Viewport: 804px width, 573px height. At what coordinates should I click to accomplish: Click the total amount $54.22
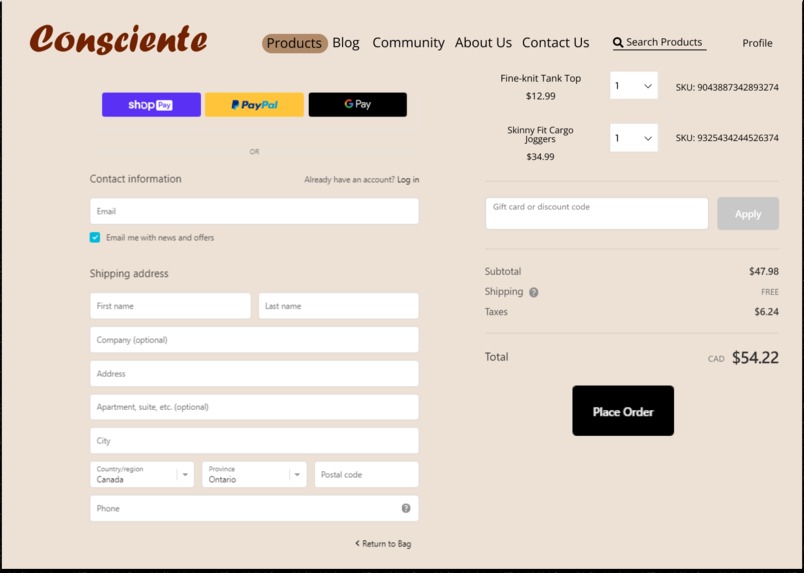(x=755, y=358)
